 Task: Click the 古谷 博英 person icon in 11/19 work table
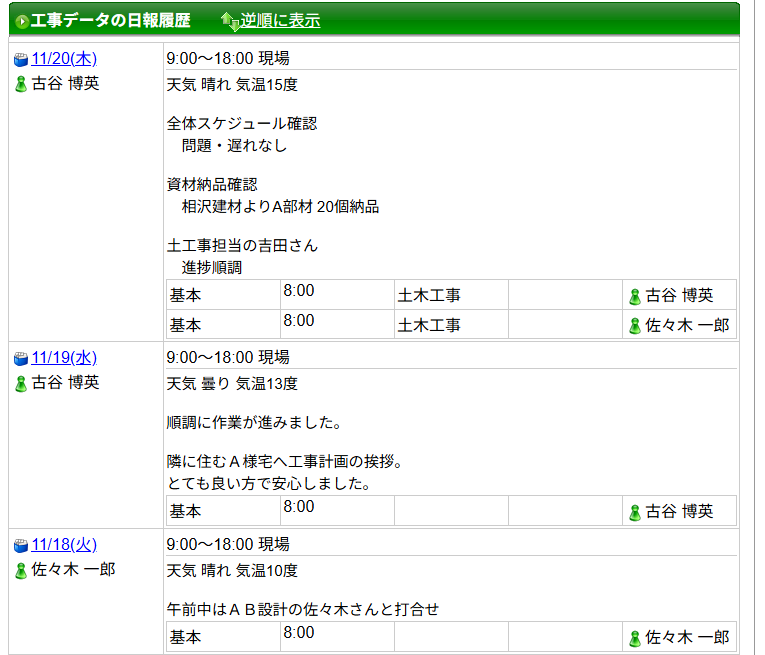(634, 512)
